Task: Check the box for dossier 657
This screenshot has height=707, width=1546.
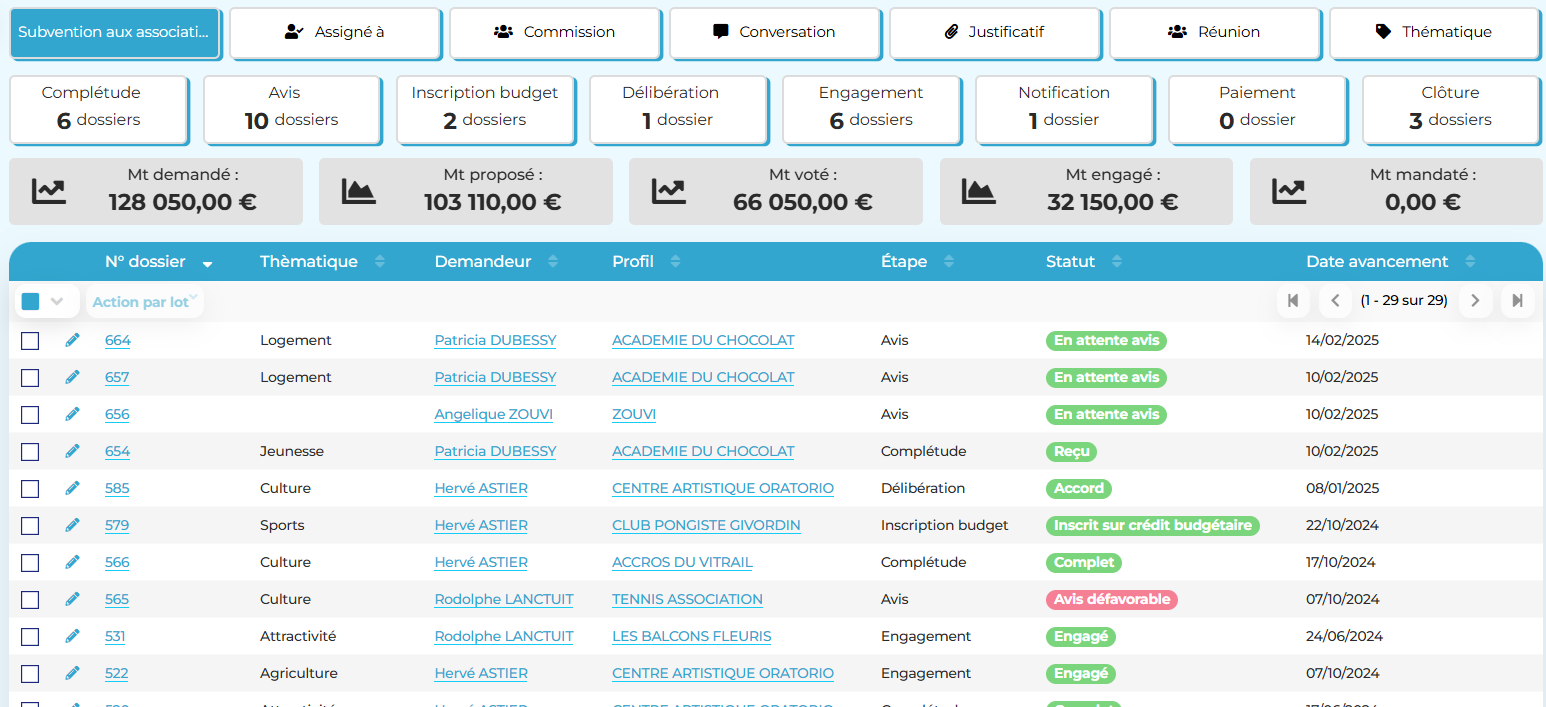Action: click(x=30, y=378)
